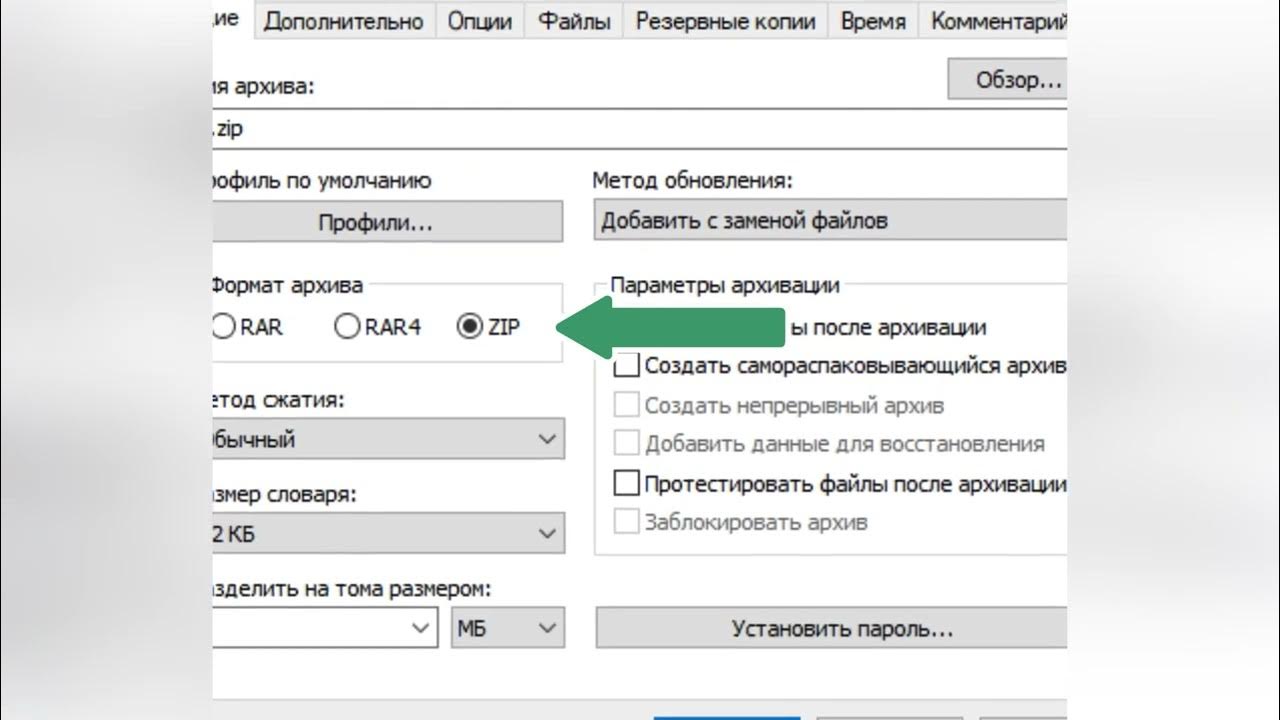
Task: Open the МБ volume unit dropdown
Action: pyautogui.click(x=507, y=628)
